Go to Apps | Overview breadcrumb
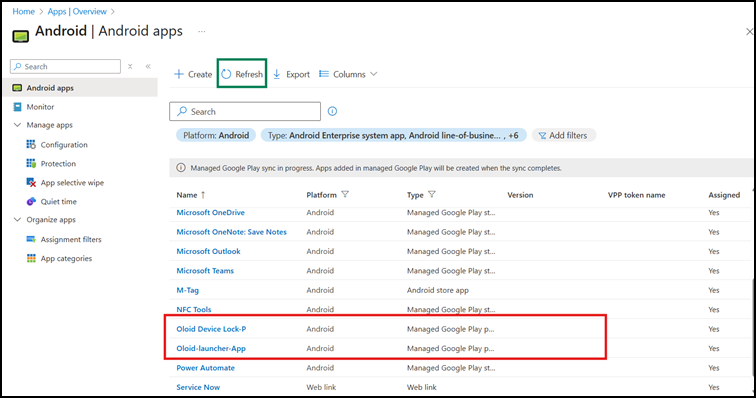Screen dimensions: 756x398 pyautogui.click(x=77, y=11)
